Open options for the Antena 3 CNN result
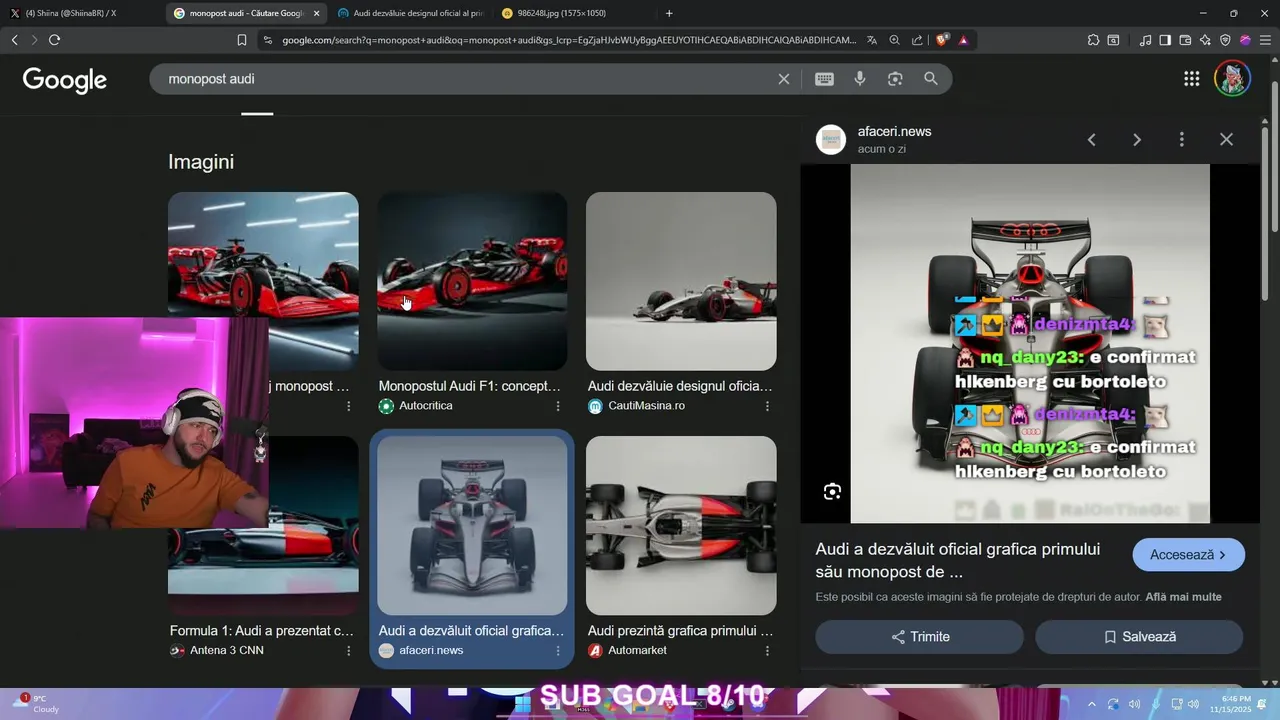The image size is (1280, 720). pyautogui.click(x=348, y=650)
